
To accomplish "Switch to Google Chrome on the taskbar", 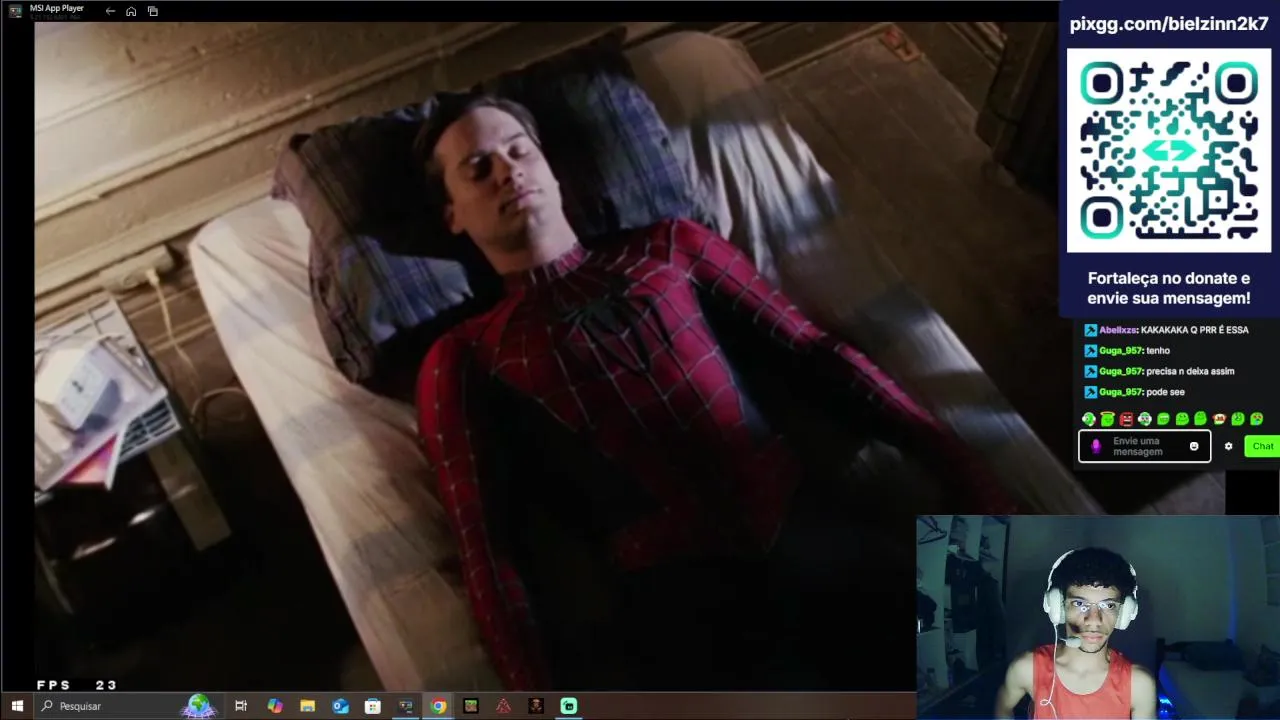I will point(438,706).
